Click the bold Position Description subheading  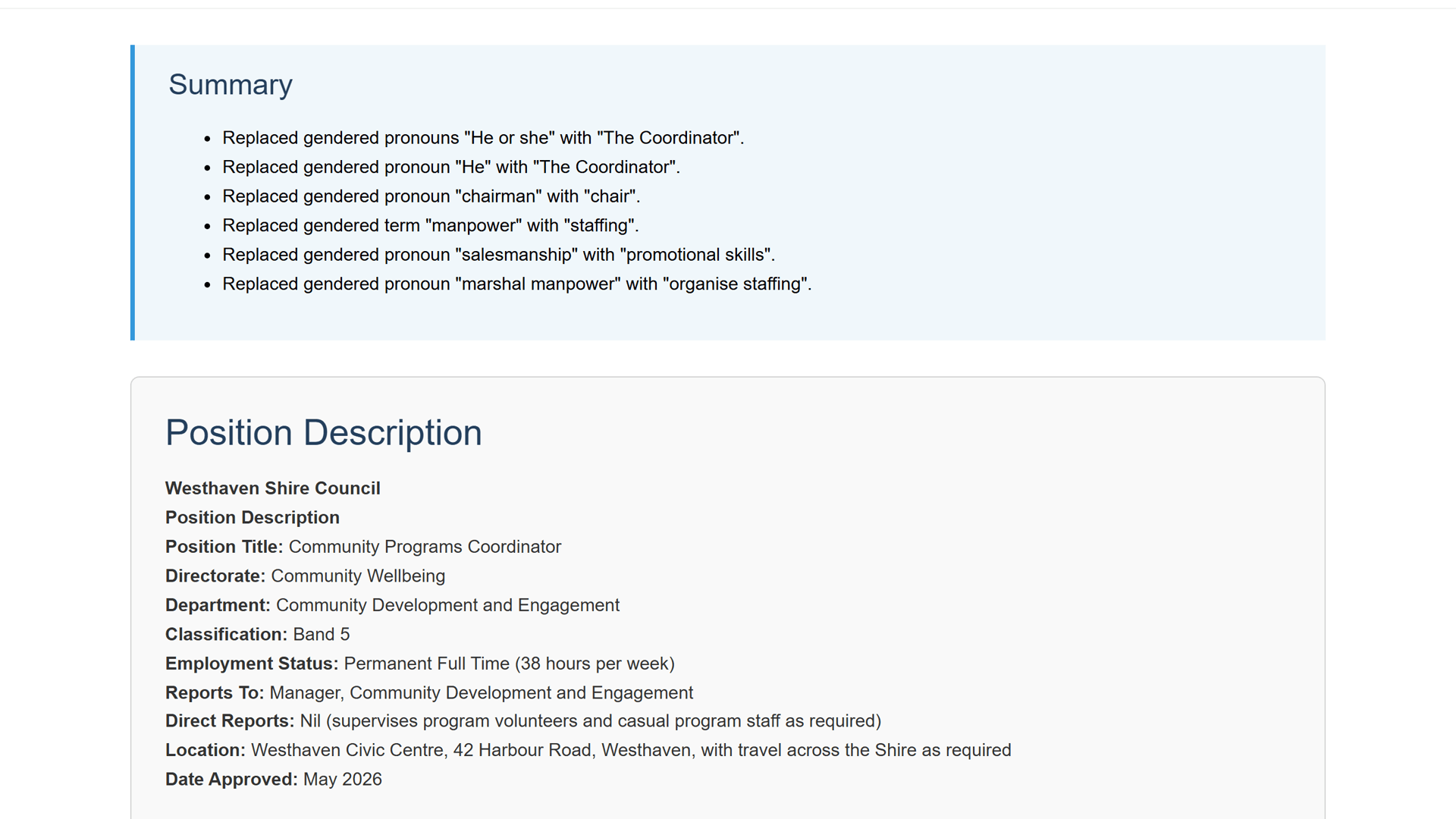pos(253,518)
